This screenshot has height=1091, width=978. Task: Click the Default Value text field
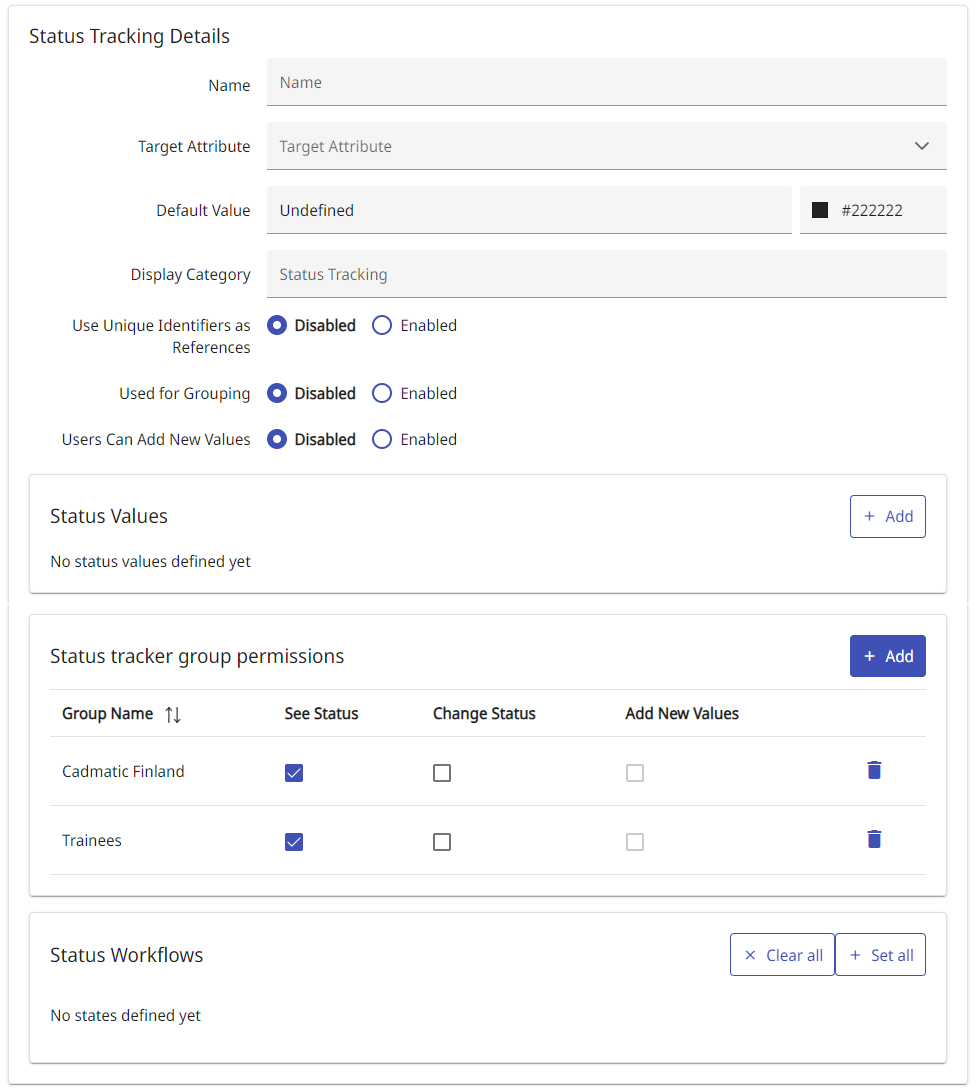pyautogui.click(x=528, y=211)
